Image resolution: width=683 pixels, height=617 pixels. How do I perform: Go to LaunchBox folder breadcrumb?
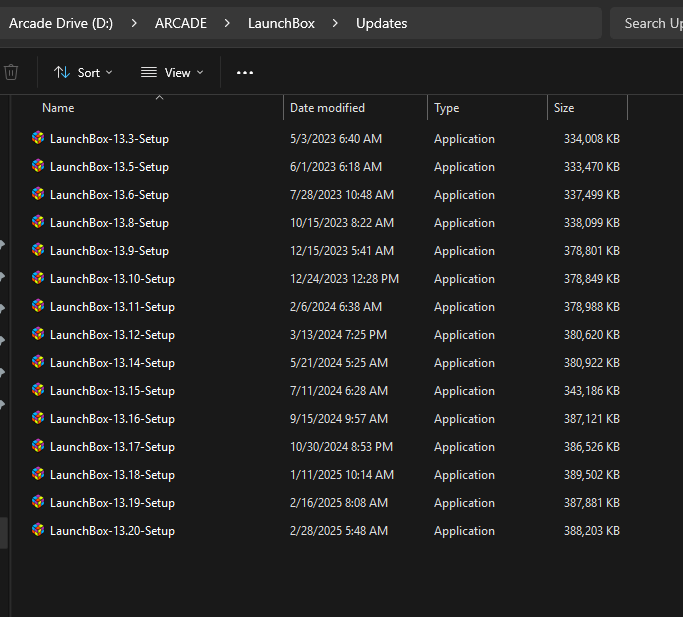click(x=281, y=23)
